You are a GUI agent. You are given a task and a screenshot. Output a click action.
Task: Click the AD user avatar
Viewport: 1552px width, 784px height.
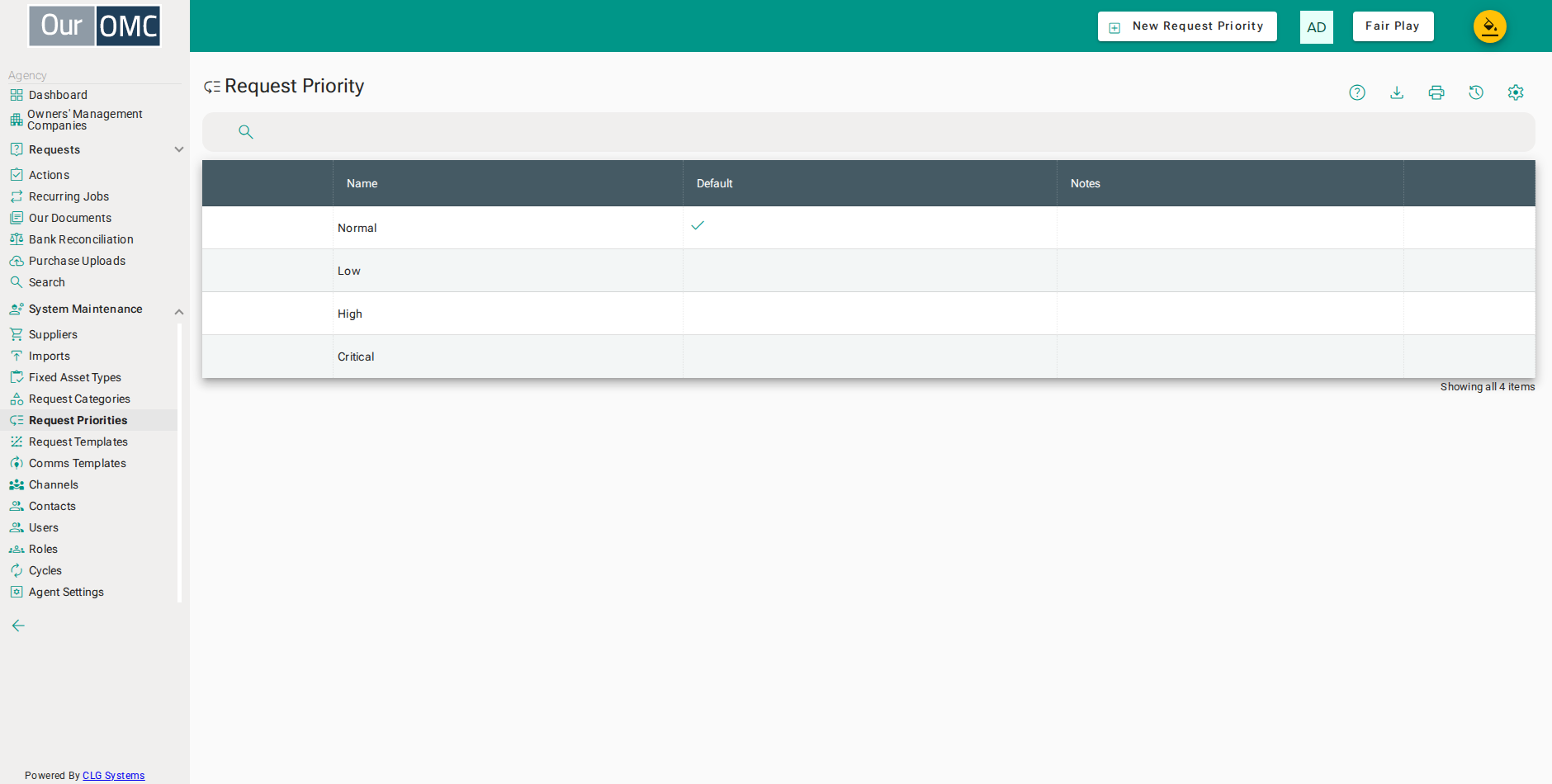(1317, 27)
